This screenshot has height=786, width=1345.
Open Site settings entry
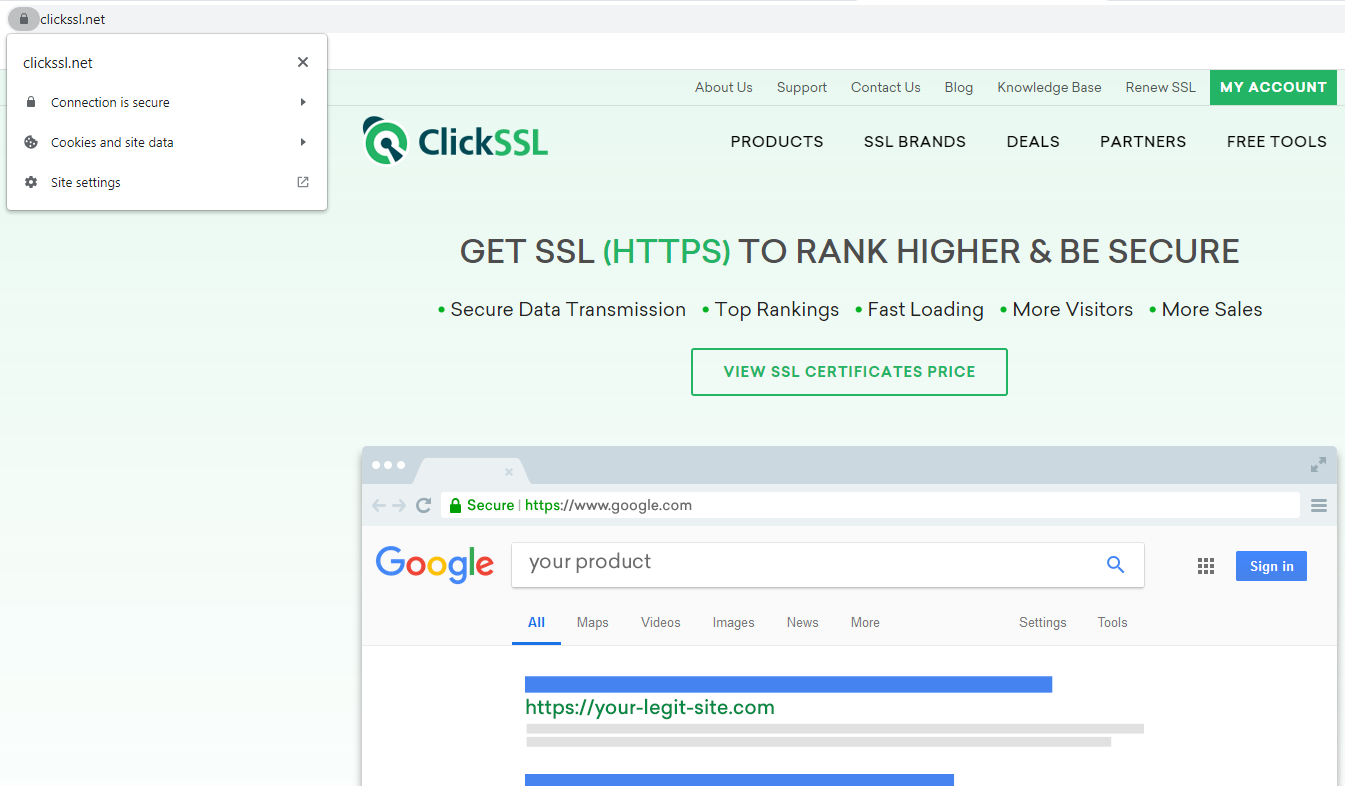[x=167, y=182]
